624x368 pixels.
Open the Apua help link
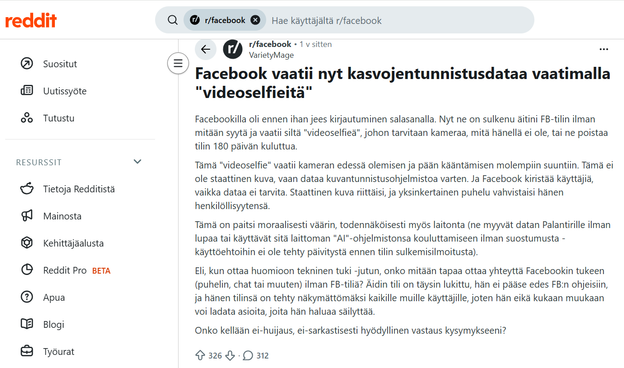[54, 298]
